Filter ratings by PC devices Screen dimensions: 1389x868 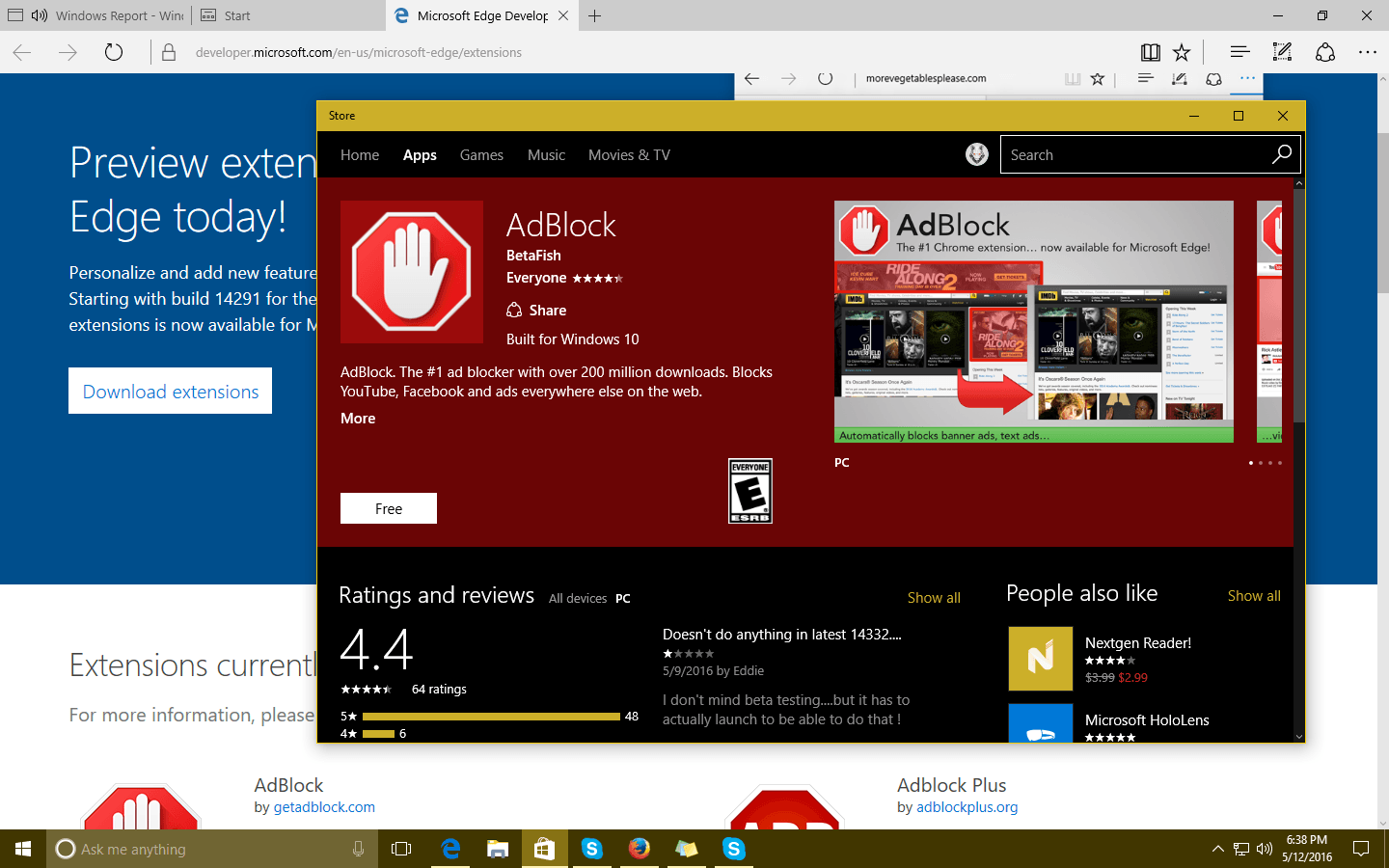(622, 598)
